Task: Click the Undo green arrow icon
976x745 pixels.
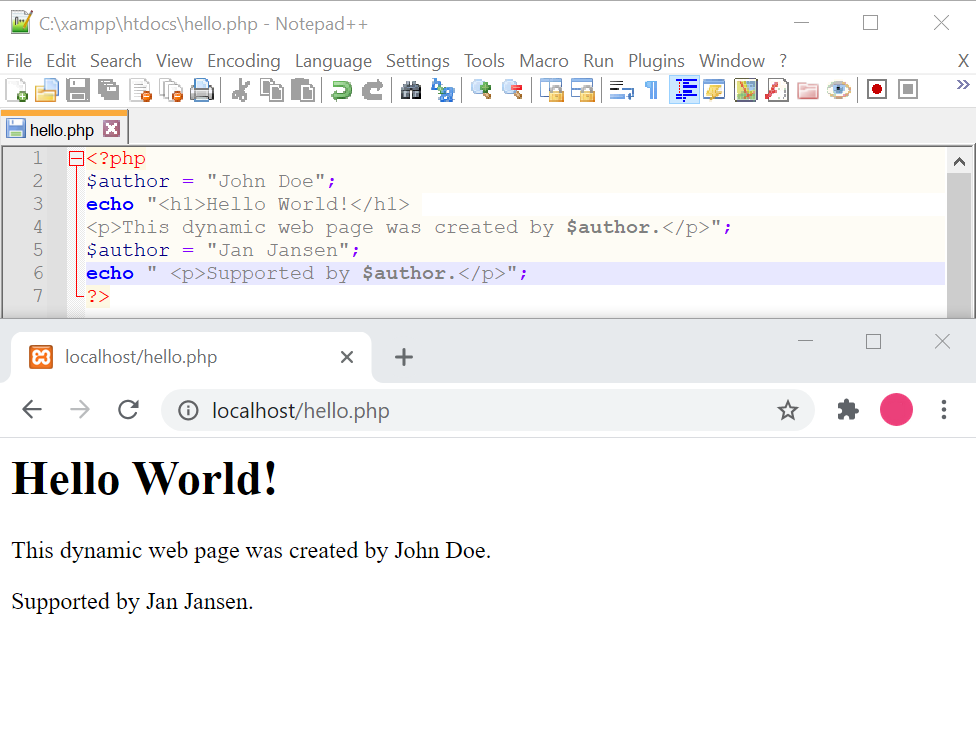Action: [x=342, y=90]
